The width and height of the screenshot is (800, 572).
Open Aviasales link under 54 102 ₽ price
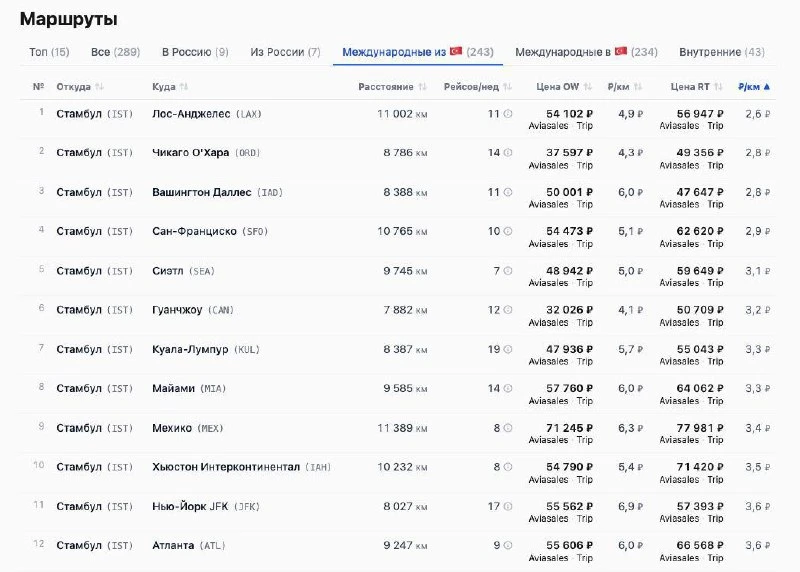[x=548, y=126]
